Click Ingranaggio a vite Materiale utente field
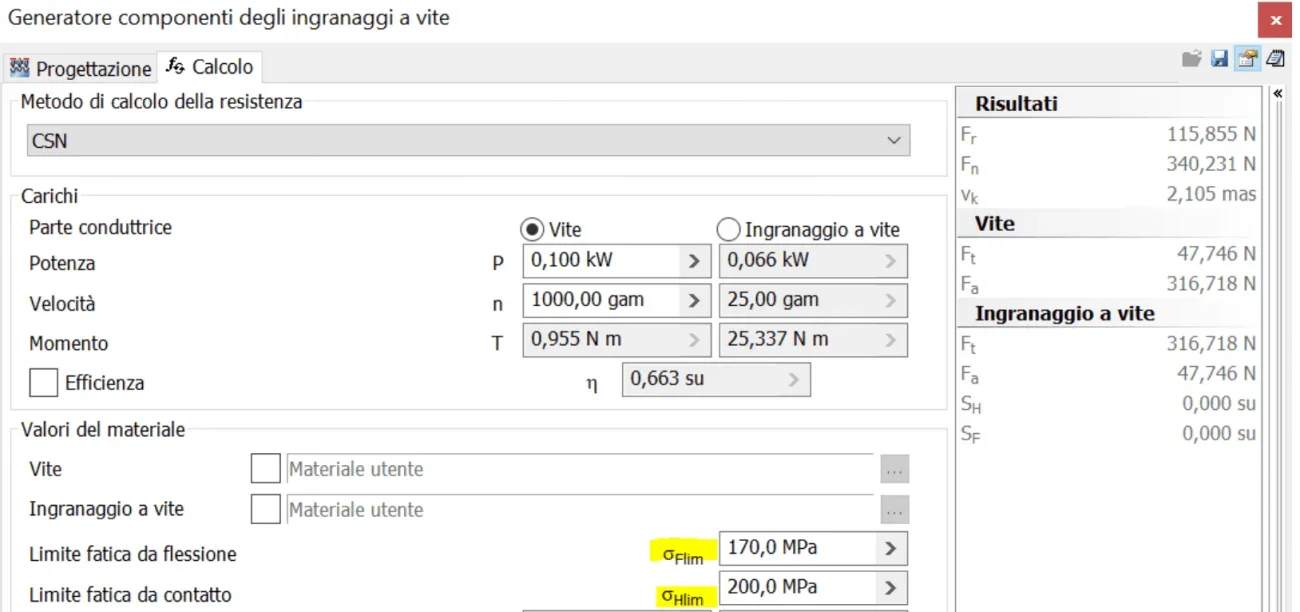 click(580, 509)
